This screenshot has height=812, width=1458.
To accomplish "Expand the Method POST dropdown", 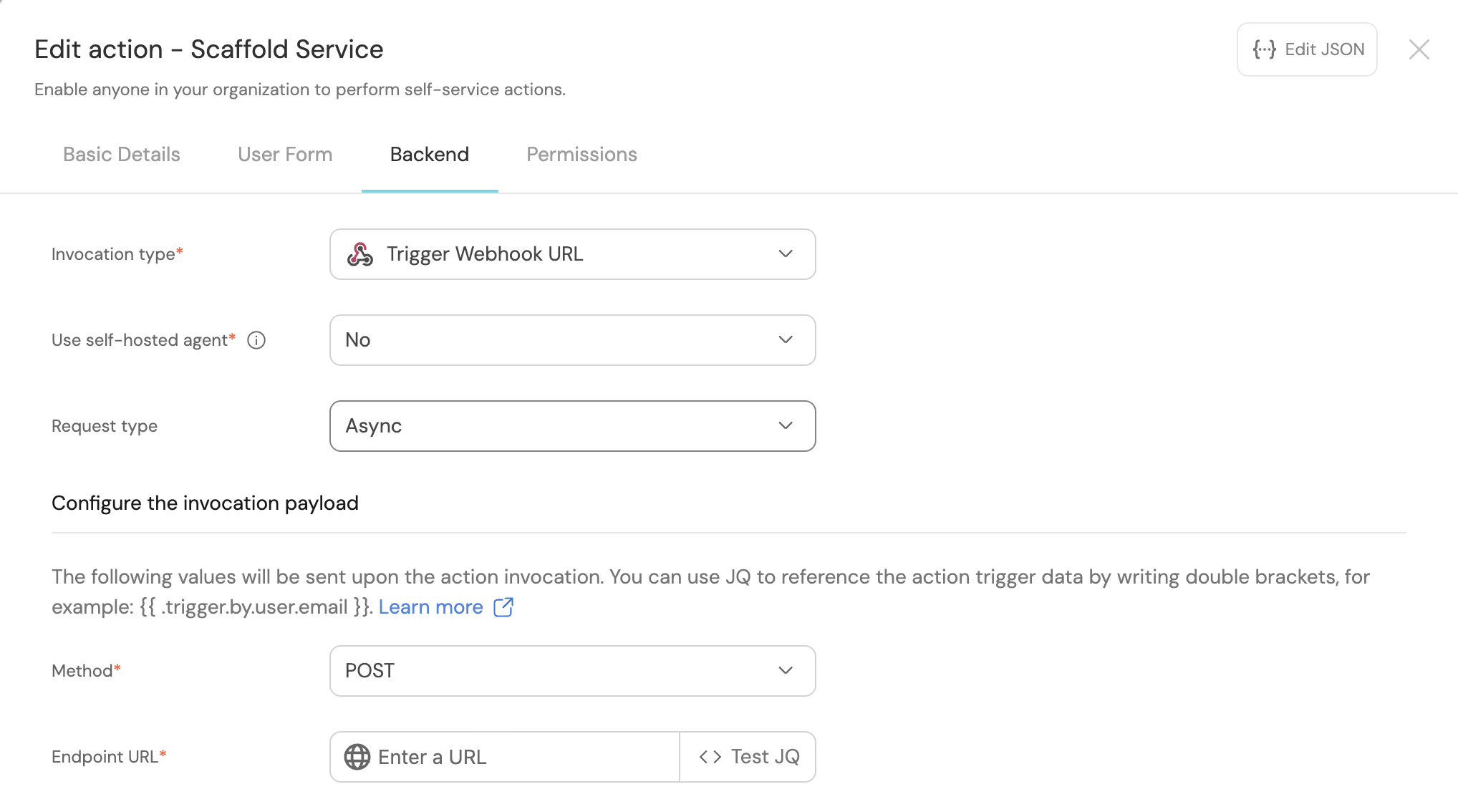I will [571, 671].
